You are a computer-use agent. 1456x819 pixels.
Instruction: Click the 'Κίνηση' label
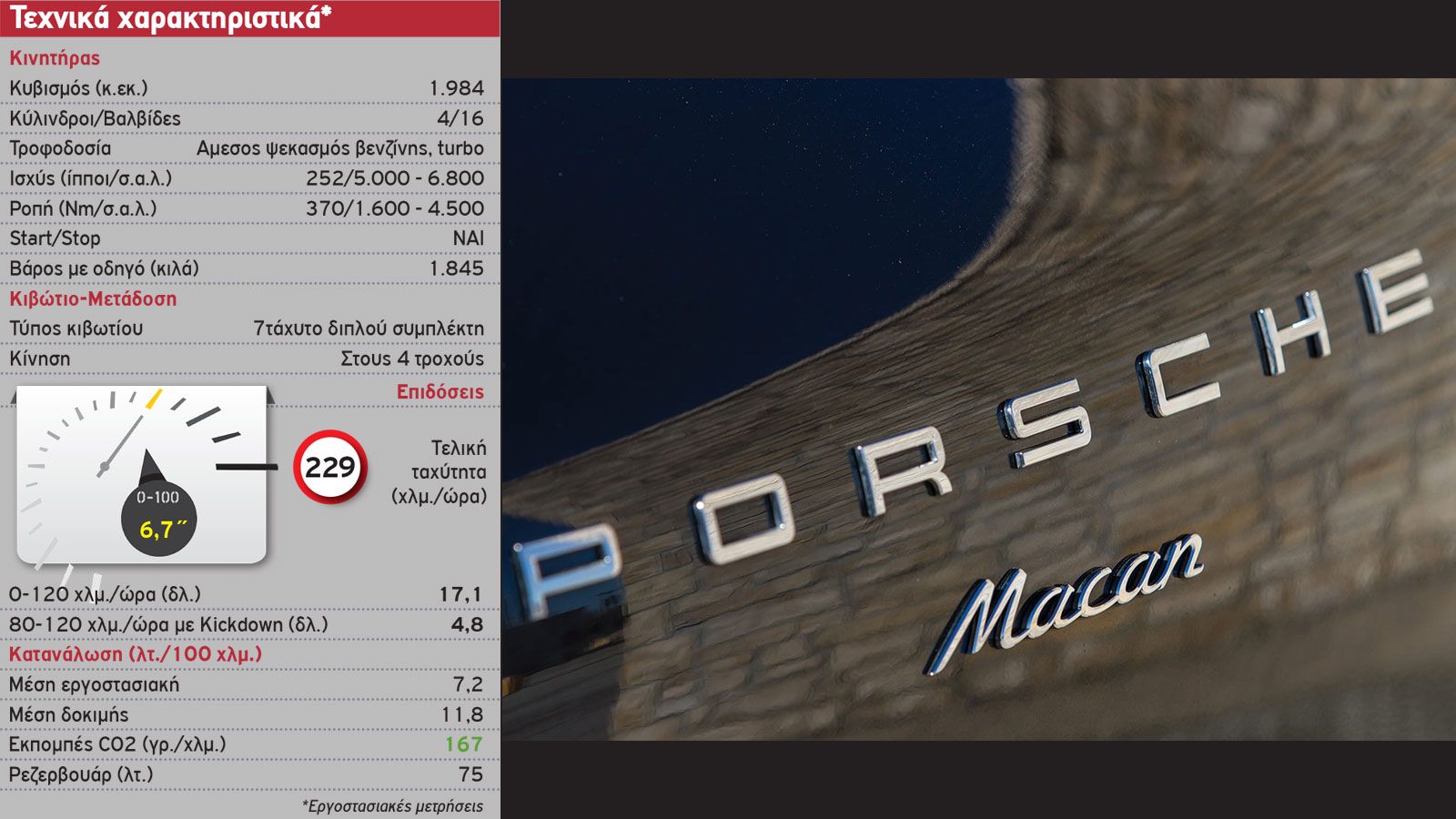point(39,359)
